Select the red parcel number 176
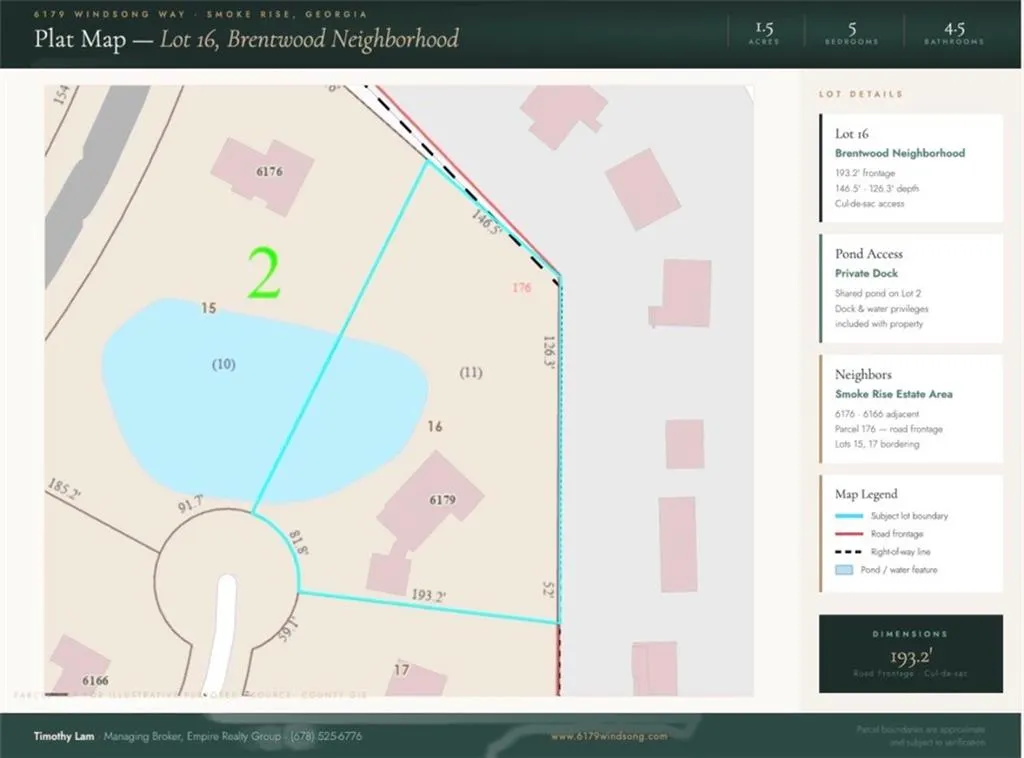 tap(521, 287)
